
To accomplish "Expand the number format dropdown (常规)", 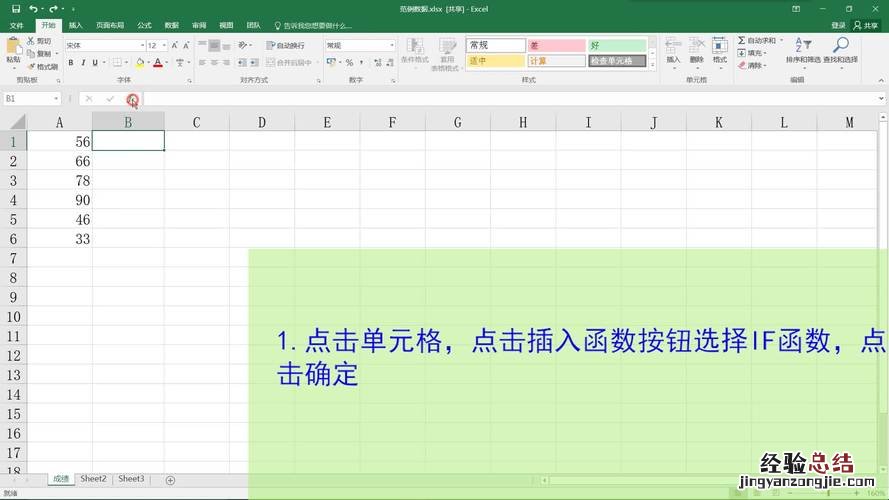I will click(391, 46).
